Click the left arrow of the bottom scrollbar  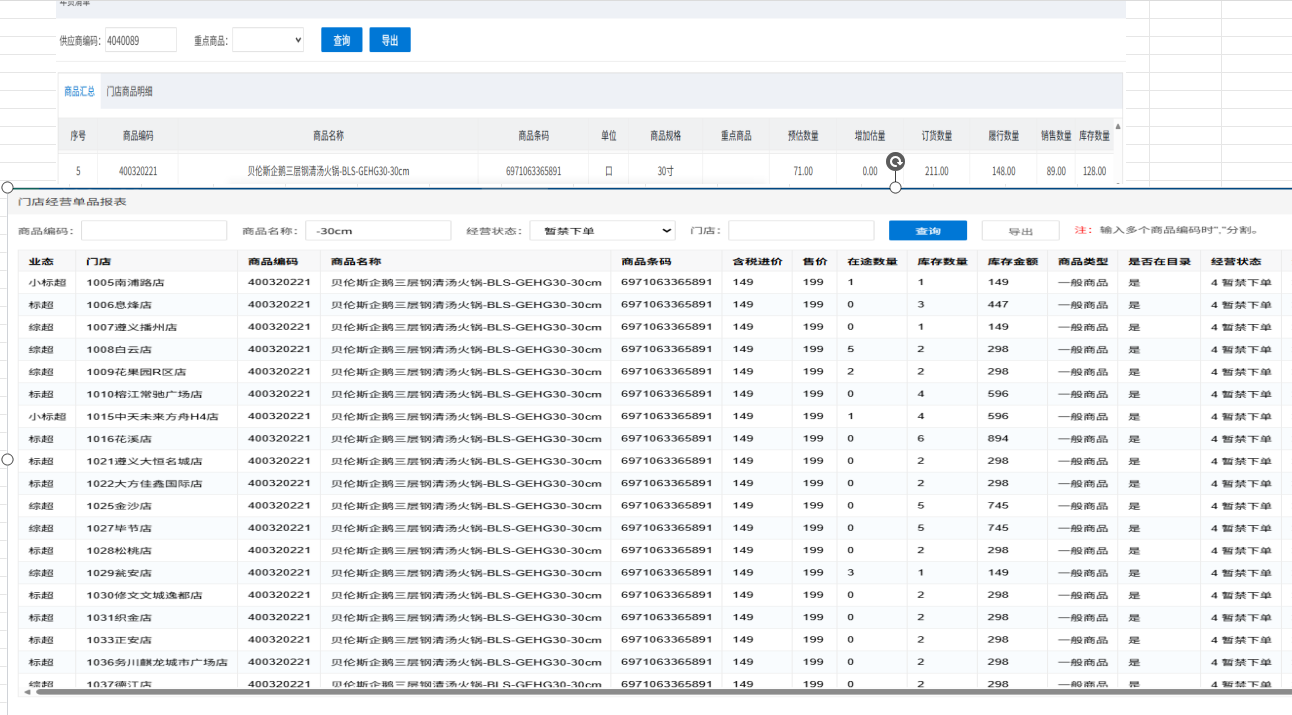tap(27, 691)
